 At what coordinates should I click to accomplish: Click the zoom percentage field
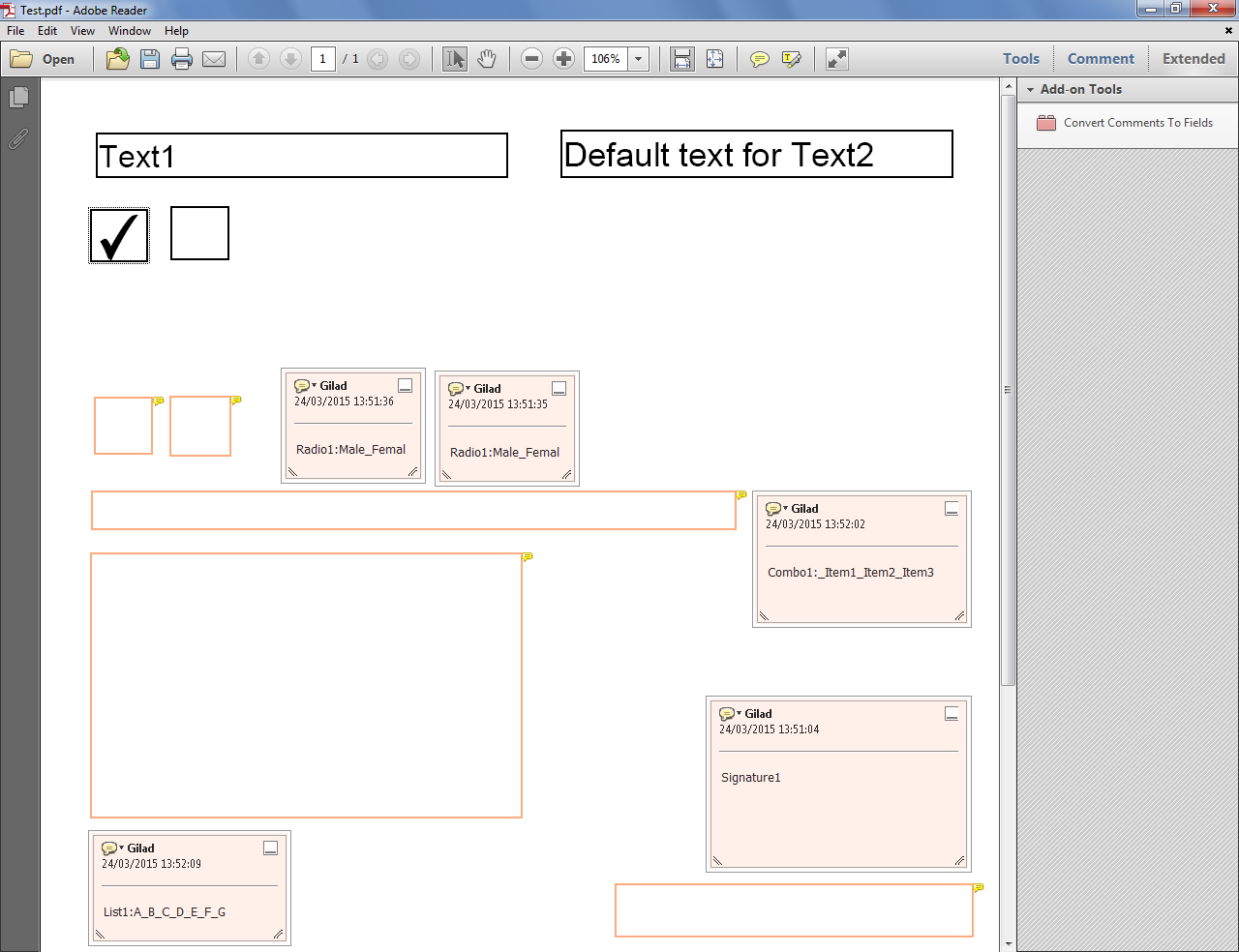[606, 59]
